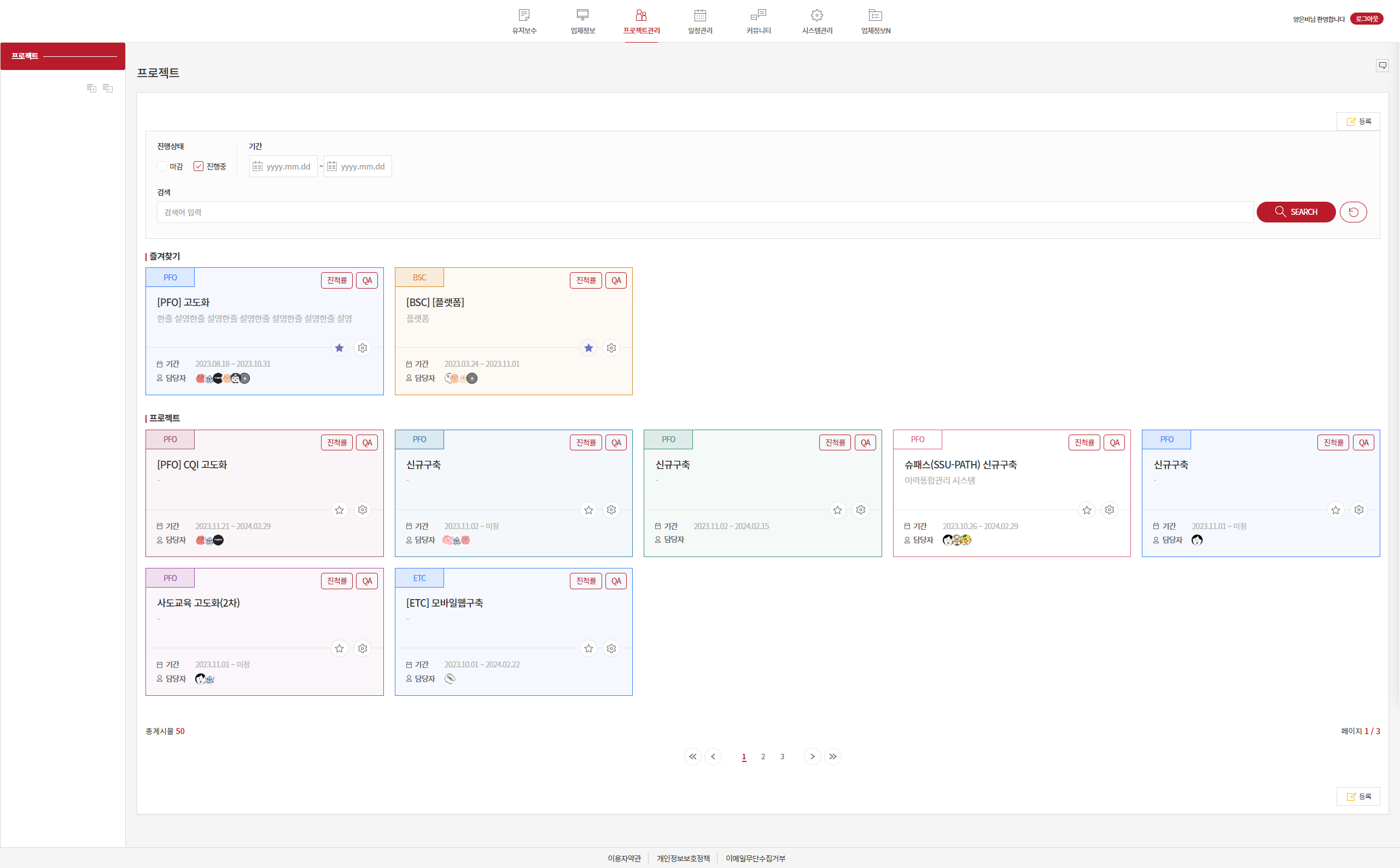Type in the 검색어 입력 search field
The image size is (1400, 868).
click(704, 213)
